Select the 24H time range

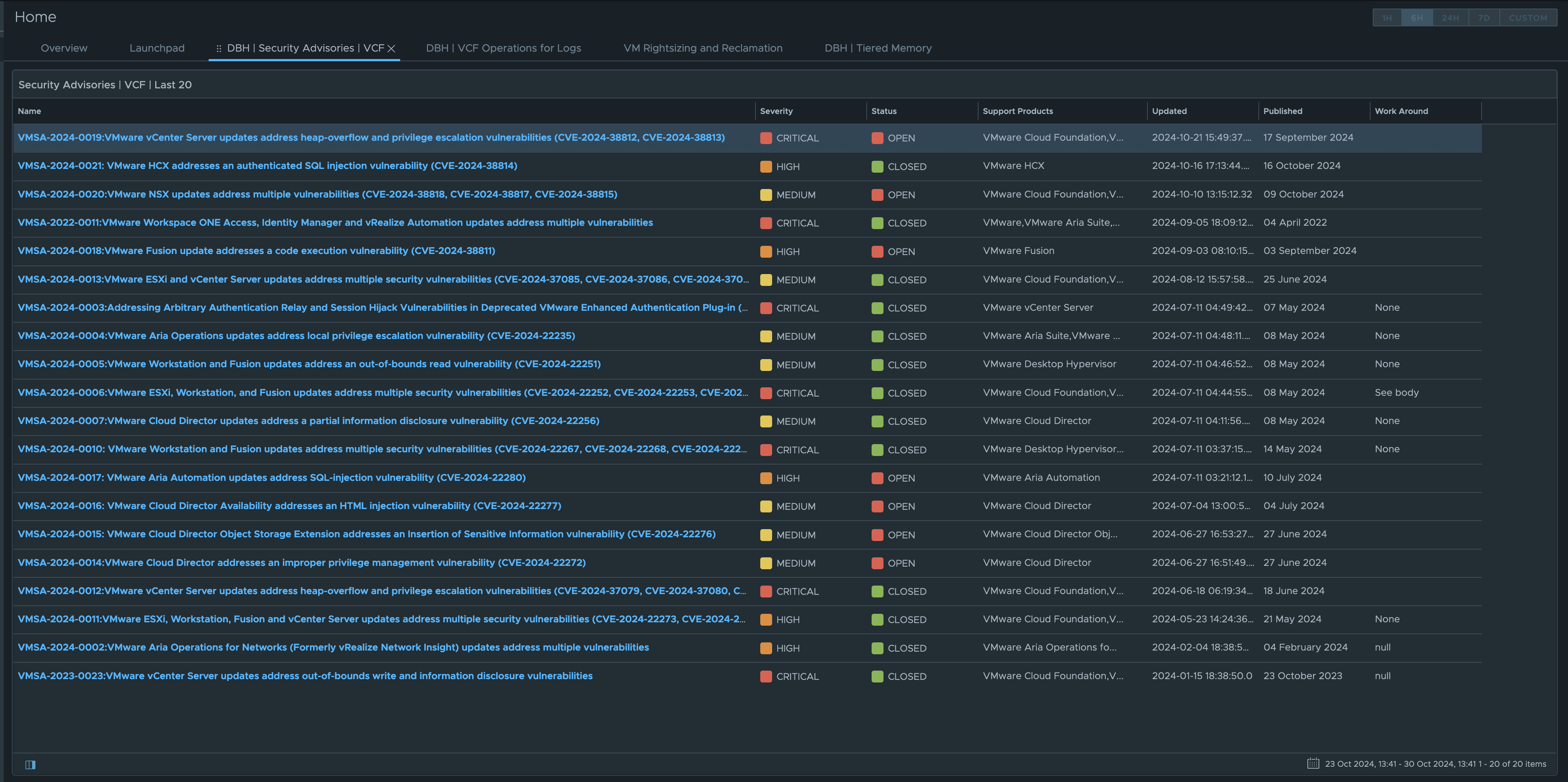(x=1450, y=18)
